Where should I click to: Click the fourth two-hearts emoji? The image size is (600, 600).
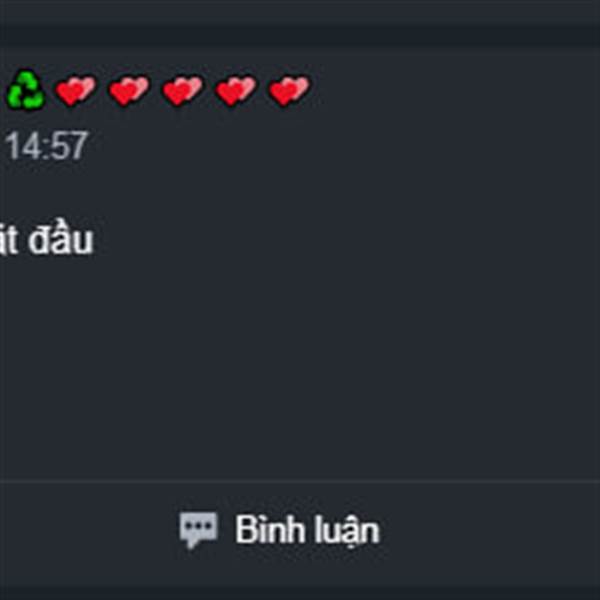(x=236, y=90)
